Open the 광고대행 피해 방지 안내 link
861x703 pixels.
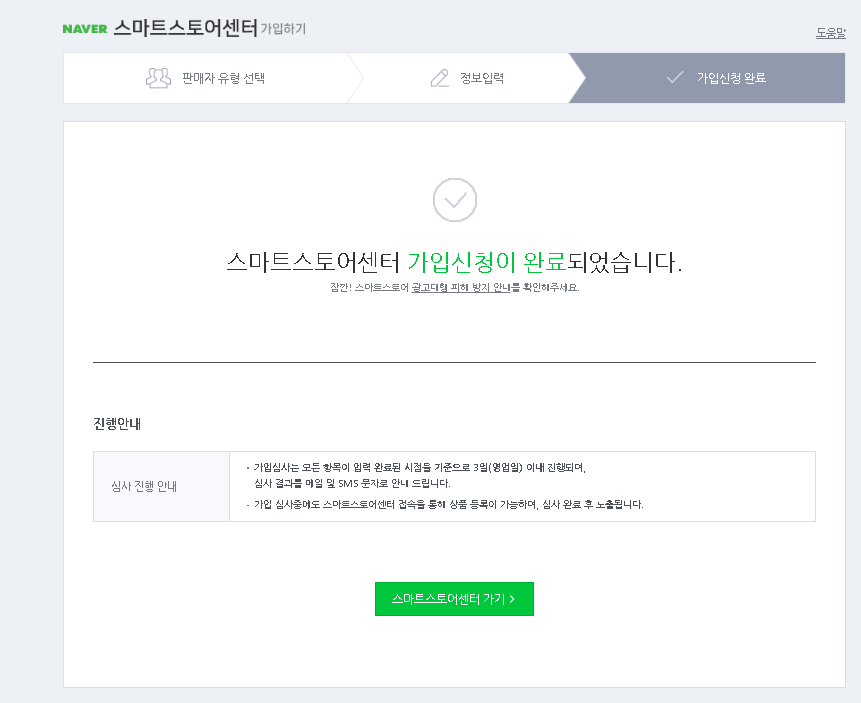461,287
